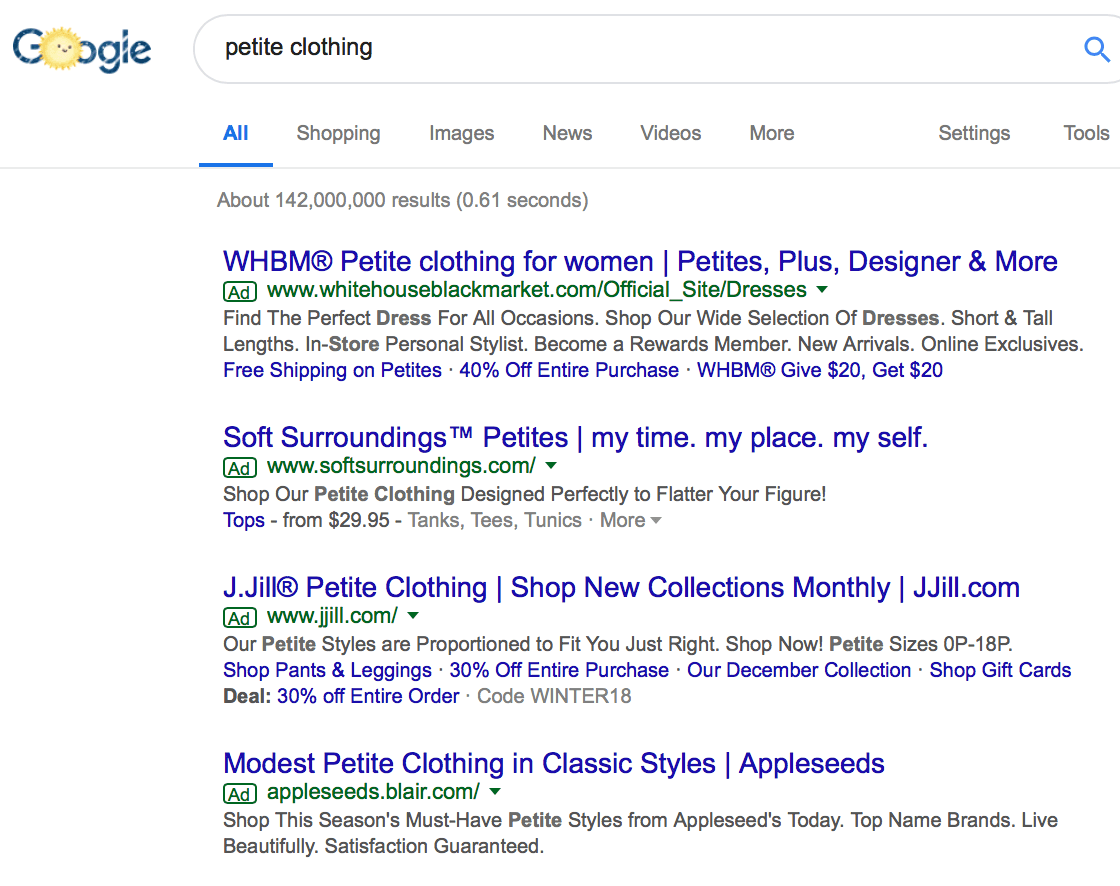Screen dimensions: 1120x886
Task: Open the Tops price link
Action: (x=244, y=520)
